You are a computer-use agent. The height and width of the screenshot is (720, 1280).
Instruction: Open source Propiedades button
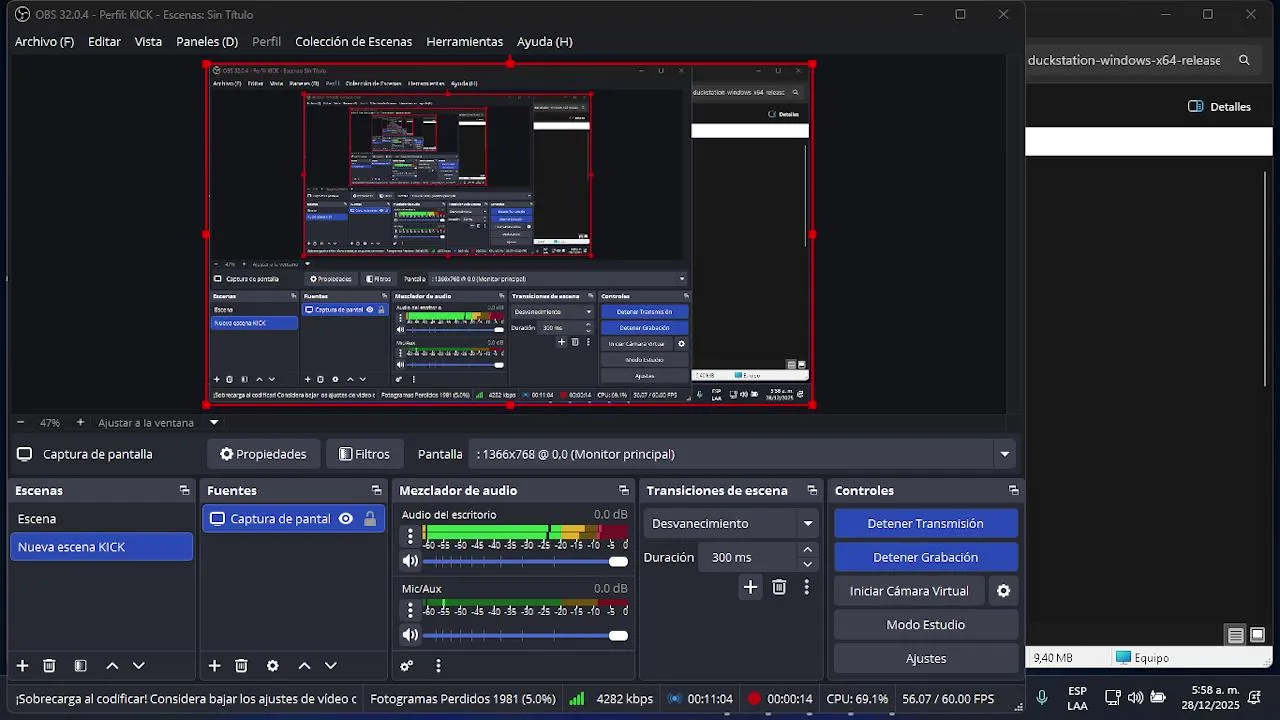[263, 454]
